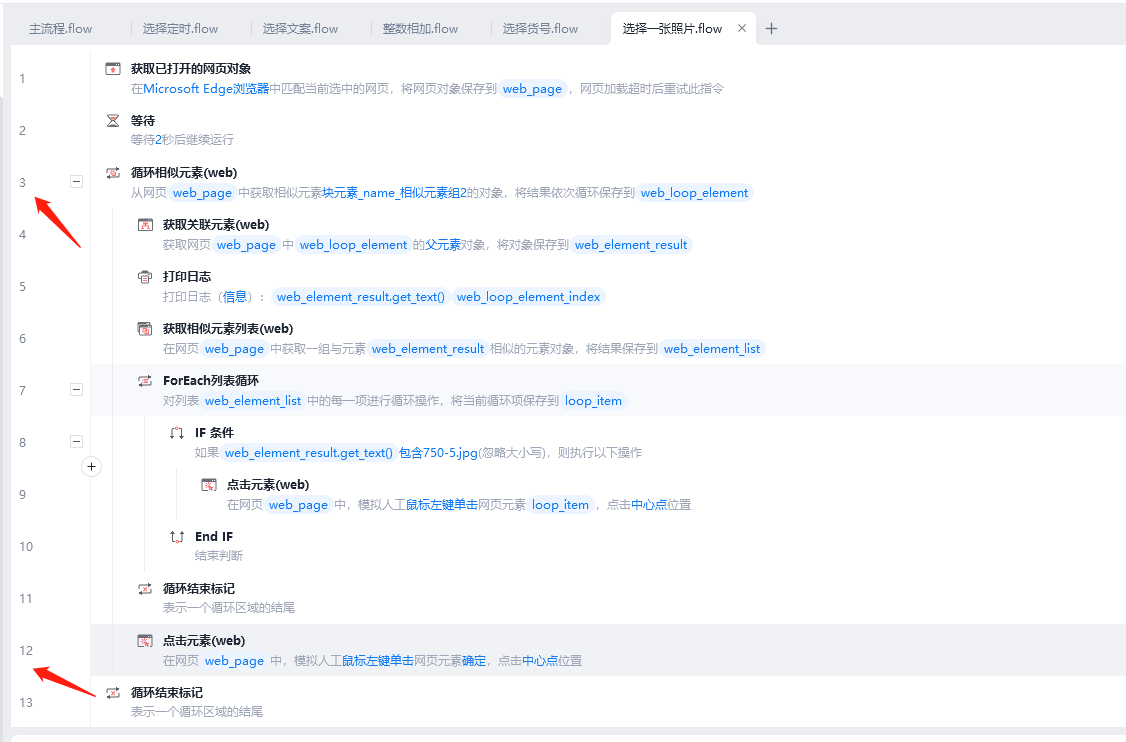Click the circular plus insert-step button
The height and width of the screenshot is (742, 1126).
(91, 466)
